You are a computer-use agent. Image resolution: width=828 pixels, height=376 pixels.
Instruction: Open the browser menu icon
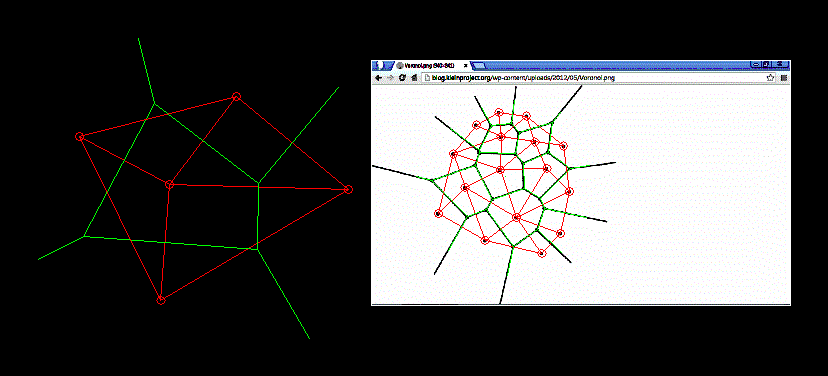[784, 78]
